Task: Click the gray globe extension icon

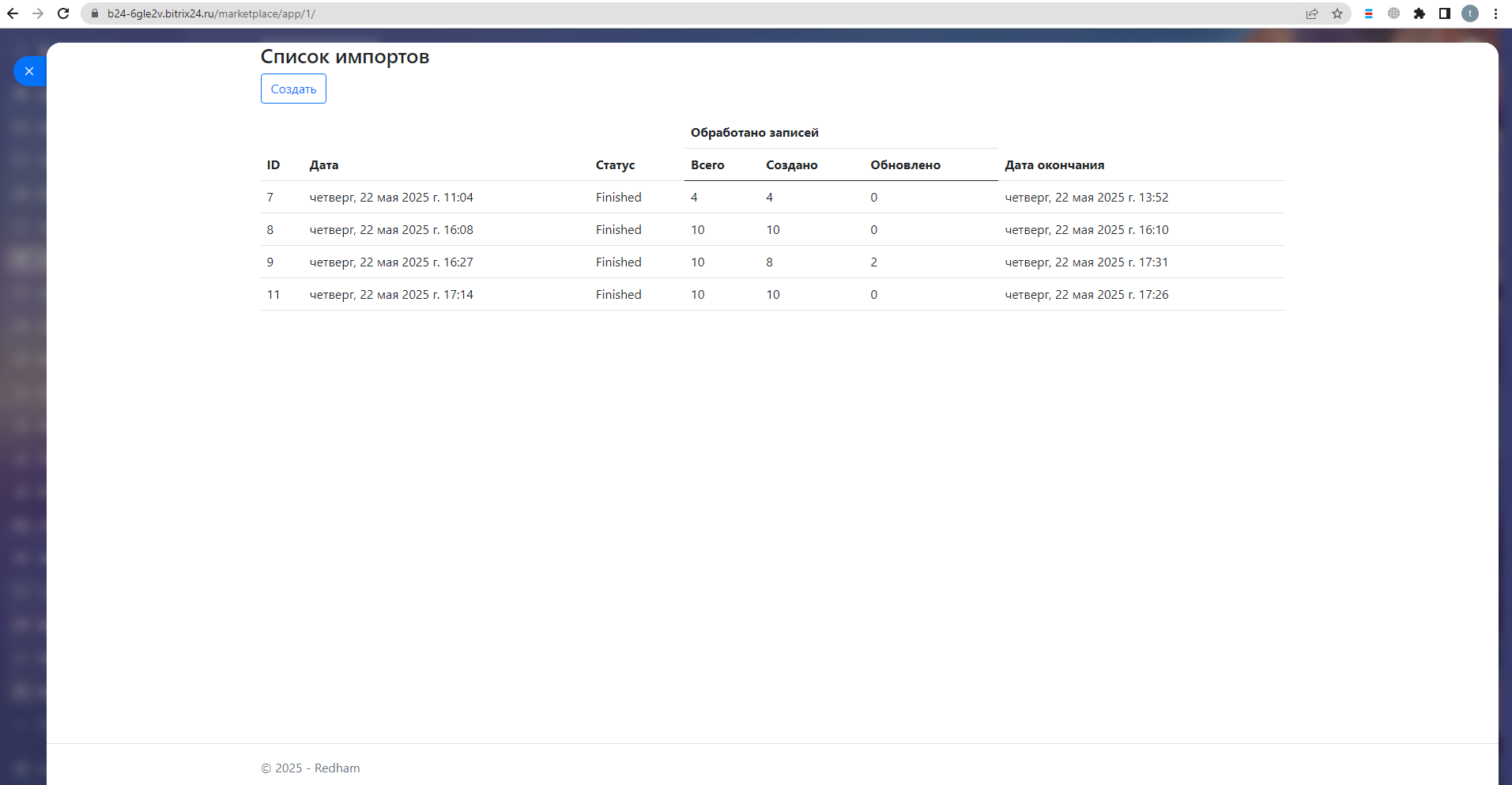Action: tap(1393, 13)
